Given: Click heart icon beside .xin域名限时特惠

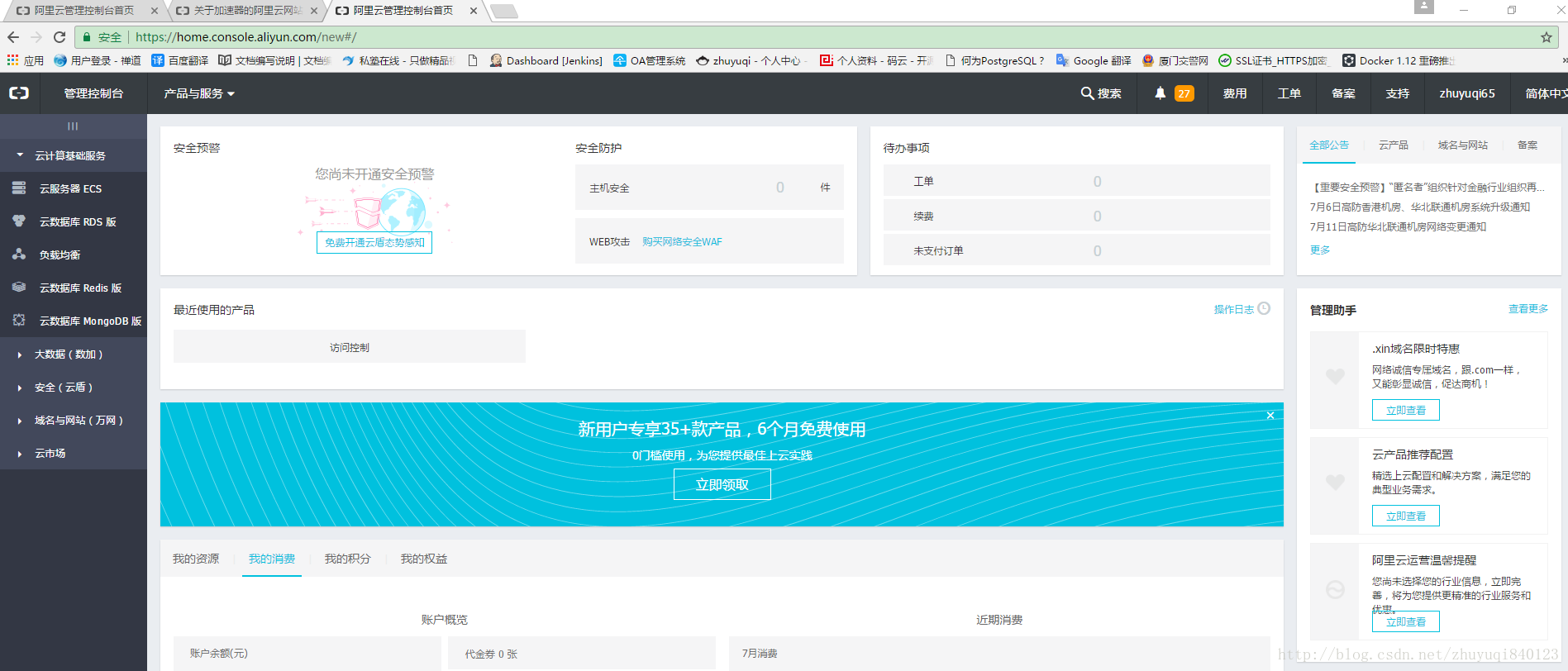Looking at the screenshot, I should [x=1335, y=377].
